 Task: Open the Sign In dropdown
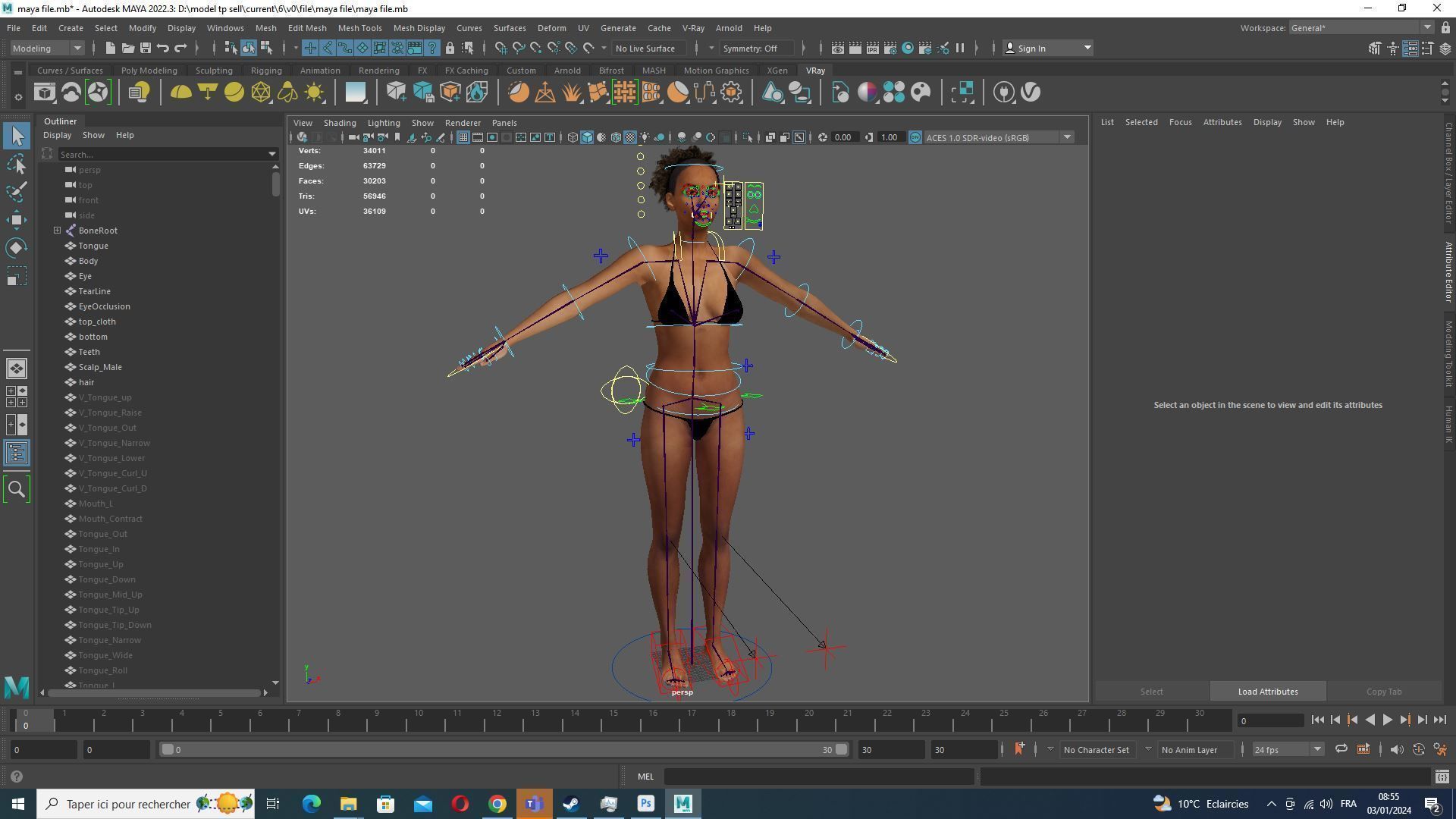(x=1047, y=49)
